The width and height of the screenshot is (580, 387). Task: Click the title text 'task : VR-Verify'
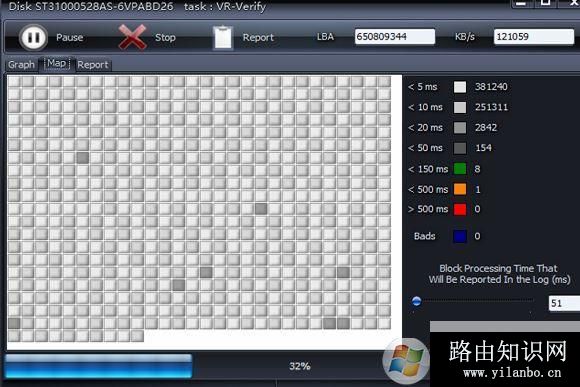coord(225,7)
